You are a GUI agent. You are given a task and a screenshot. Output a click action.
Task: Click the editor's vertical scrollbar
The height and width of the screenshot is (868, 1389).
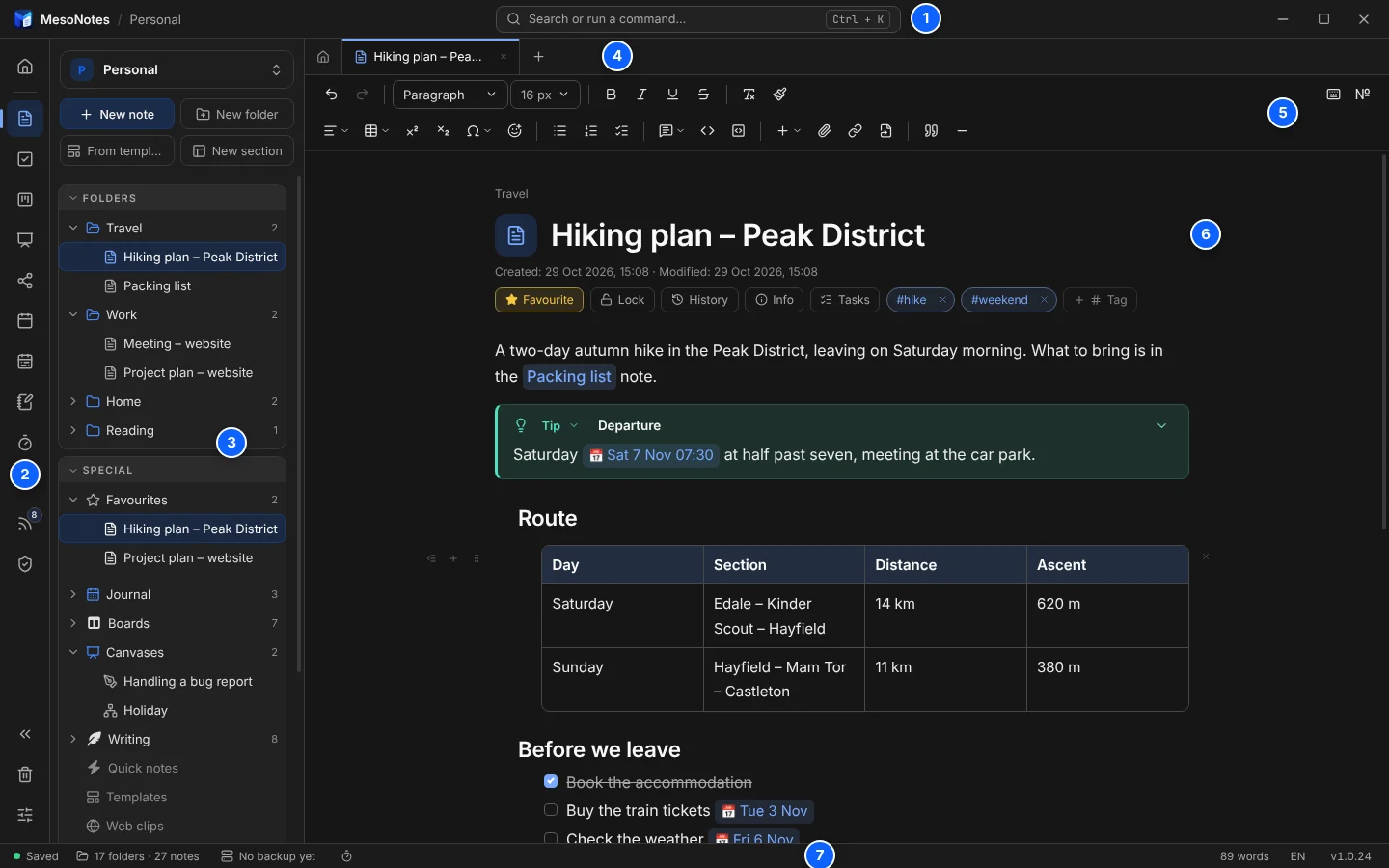pyautogui.click(x=1384, y=340)
